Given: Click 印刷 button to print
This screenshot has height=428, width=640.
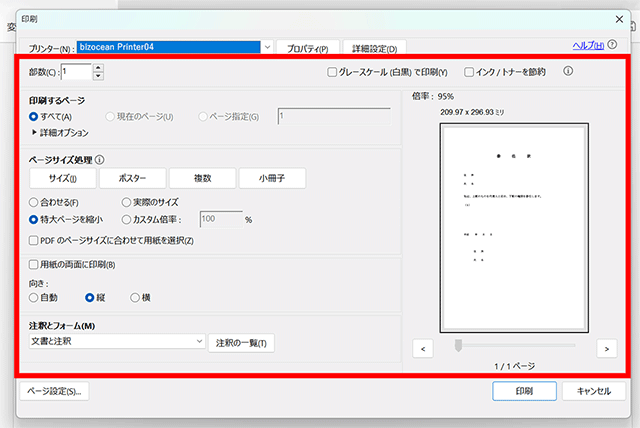Looking at the screenshot, I should click(x=524, y=391).
